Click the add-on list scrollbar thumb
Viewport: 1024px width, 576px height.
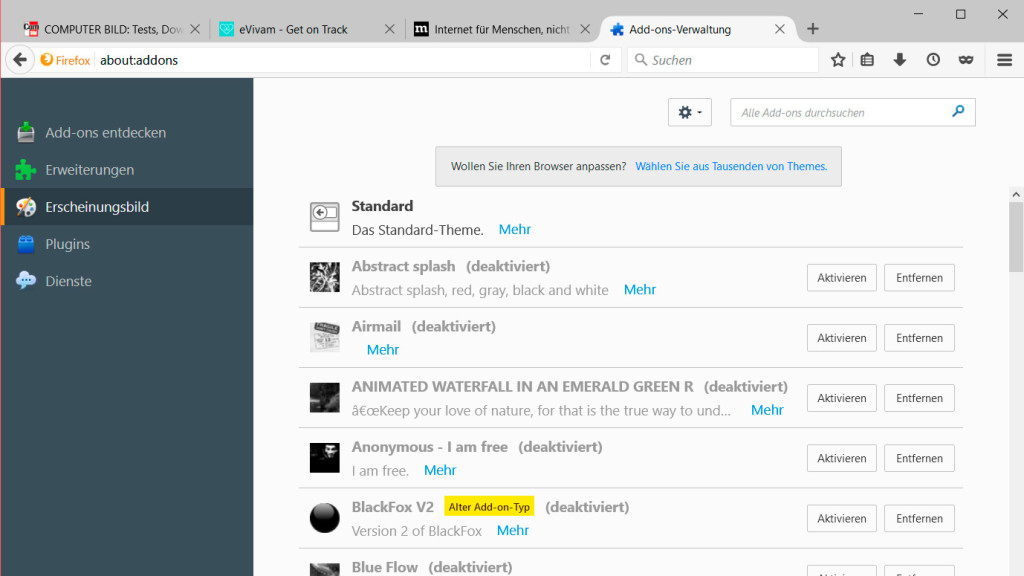(1016, 236)
